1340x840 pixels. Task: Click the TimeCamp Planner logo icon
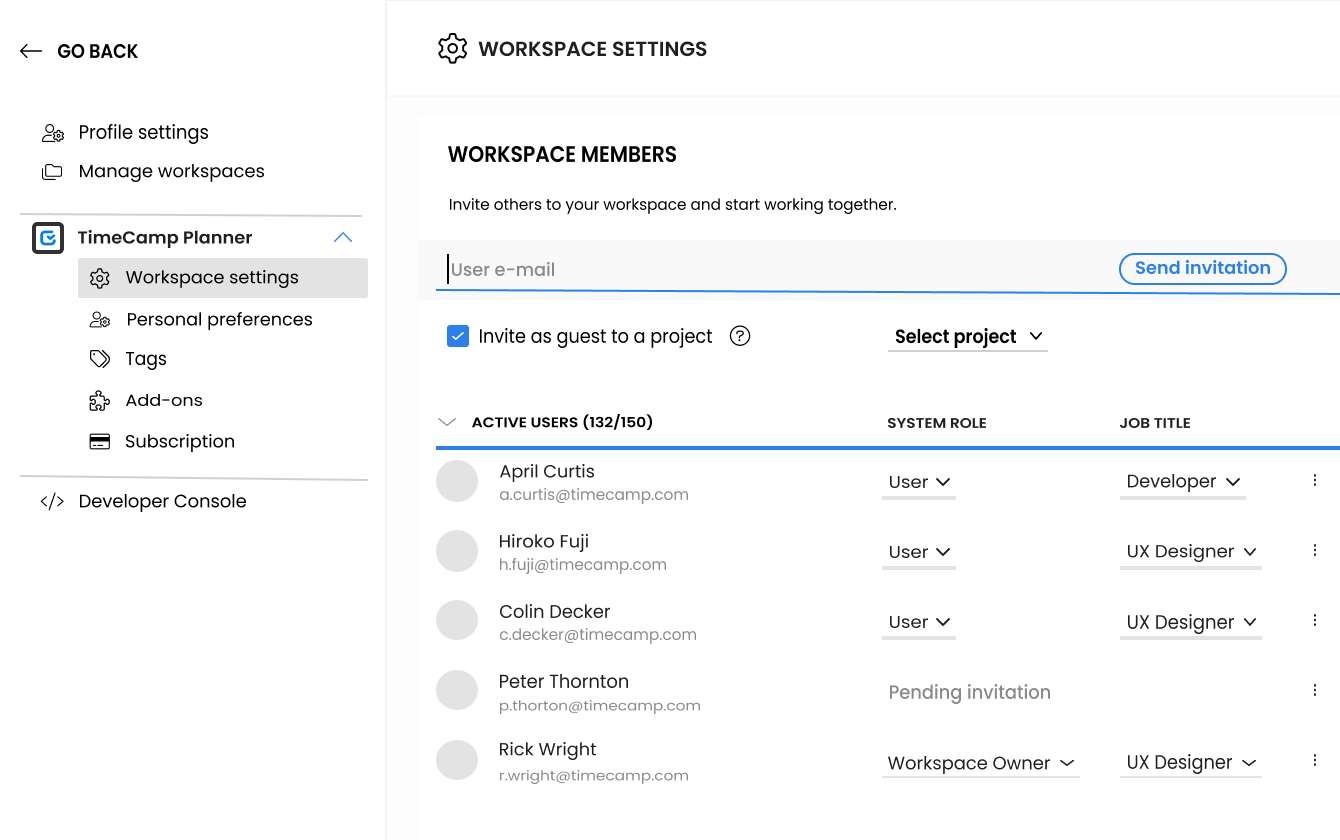(48, 238)
